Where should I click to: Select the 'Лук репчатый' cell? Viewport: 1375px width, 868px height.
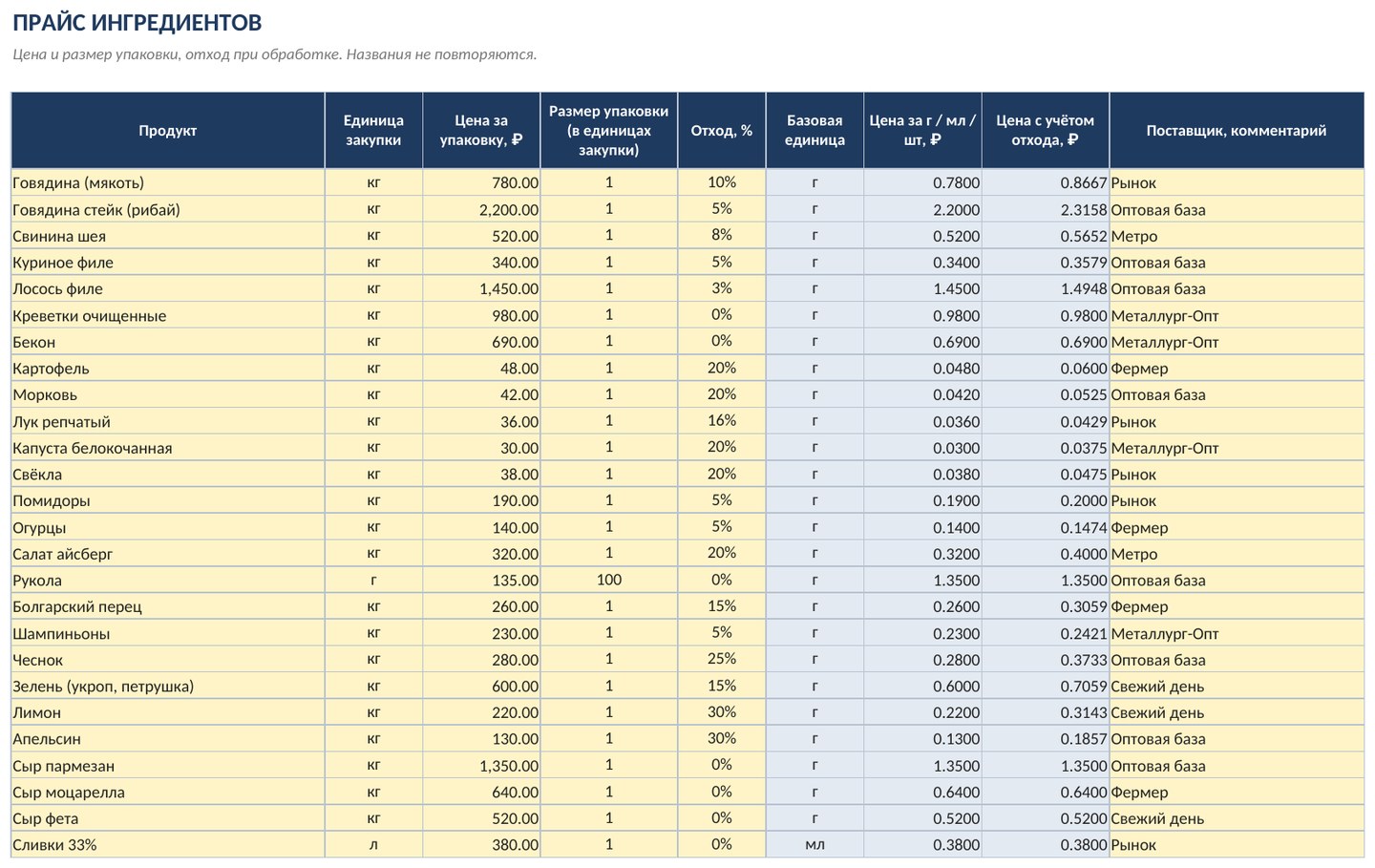tap(168, 421)
